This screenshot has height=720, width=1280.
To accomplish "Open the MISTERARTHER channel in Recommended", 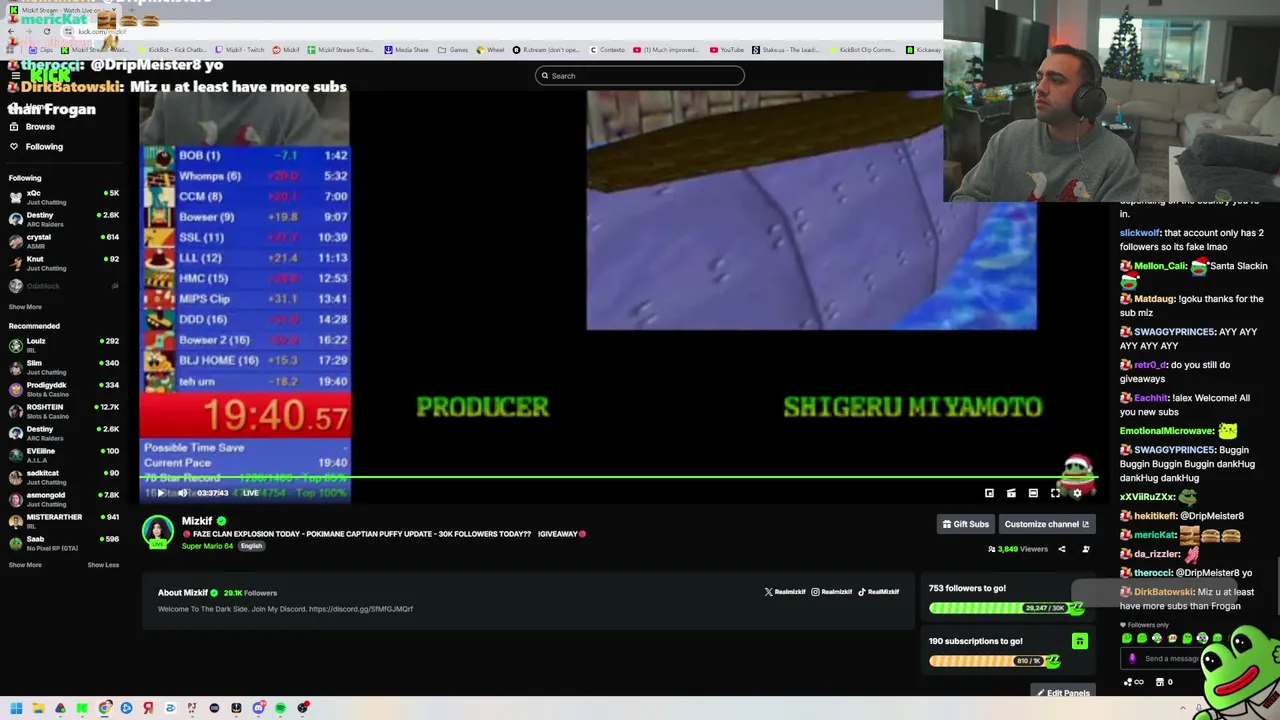I will click(x=62, y=521).
